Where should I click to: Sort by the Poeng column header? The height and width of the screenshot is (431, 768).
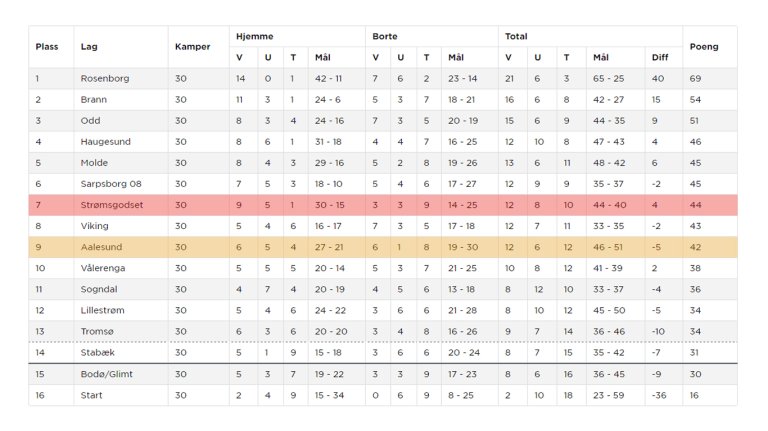click(x=703, y=47)
